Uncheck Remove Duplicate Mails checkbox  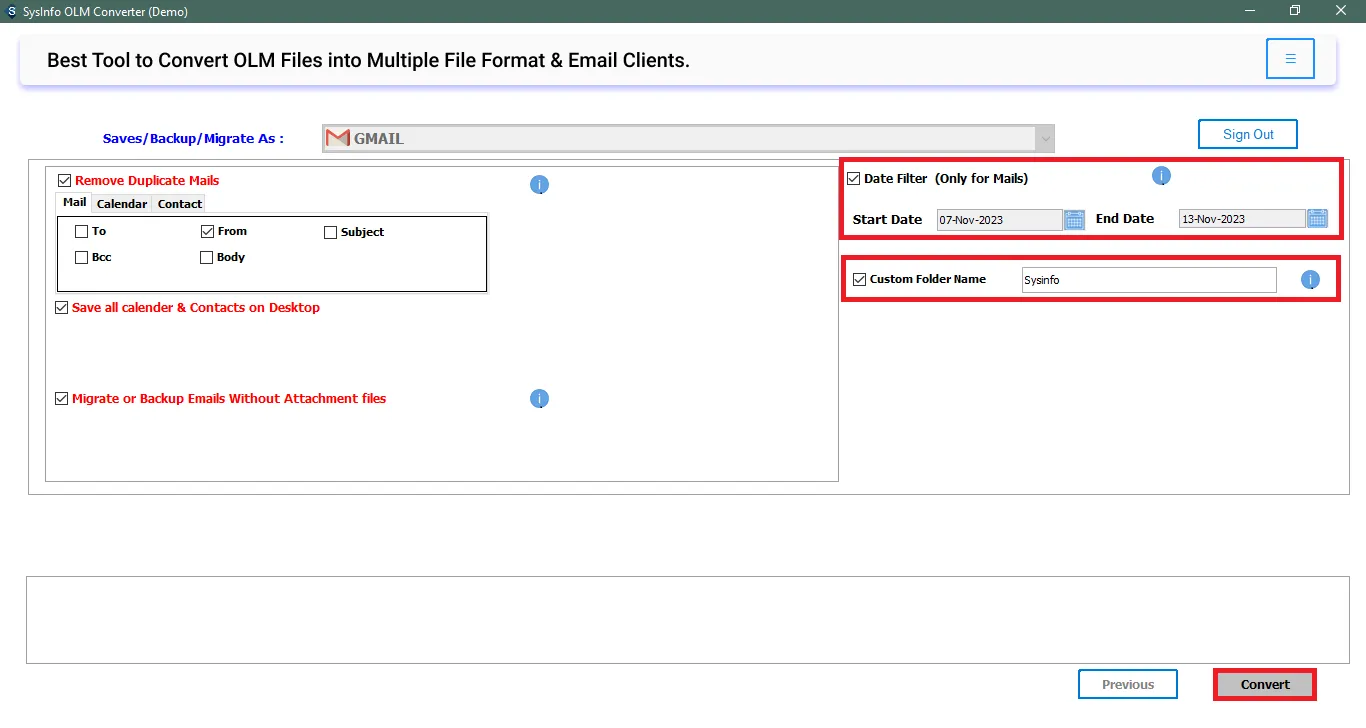pyautogui.click(x=65, y=181)
